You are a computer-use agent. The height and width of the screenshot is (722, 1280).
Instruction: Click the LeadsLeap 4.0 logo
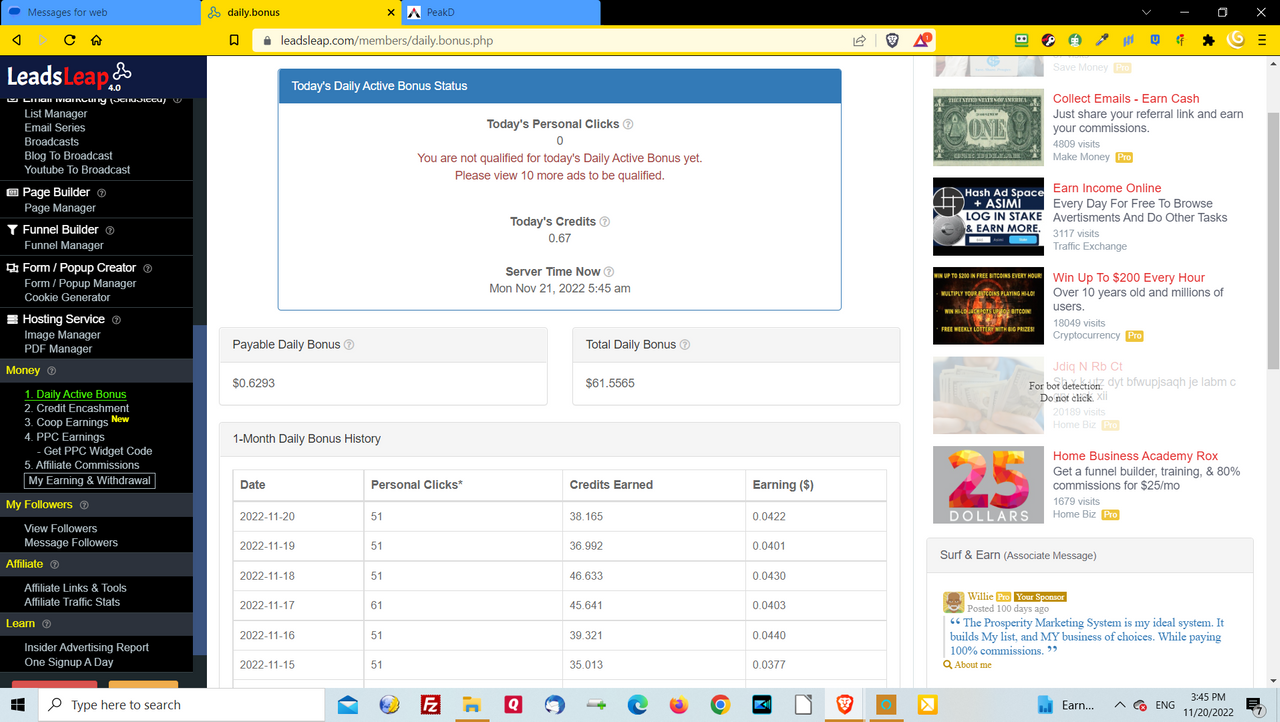69,76
